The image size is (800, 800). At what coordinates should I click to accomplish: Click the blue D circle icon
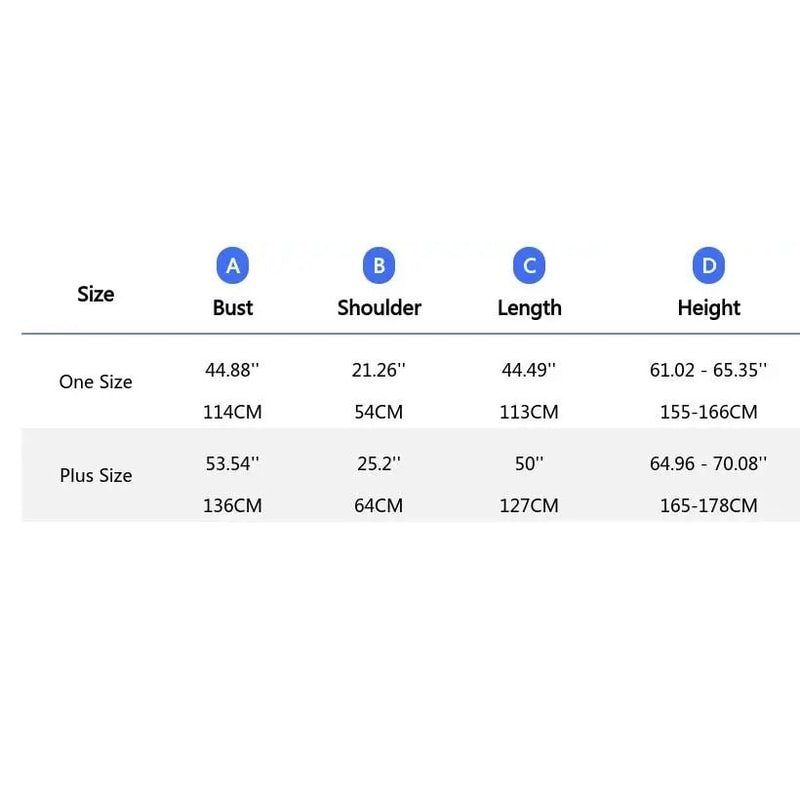(x=709, y=266)
